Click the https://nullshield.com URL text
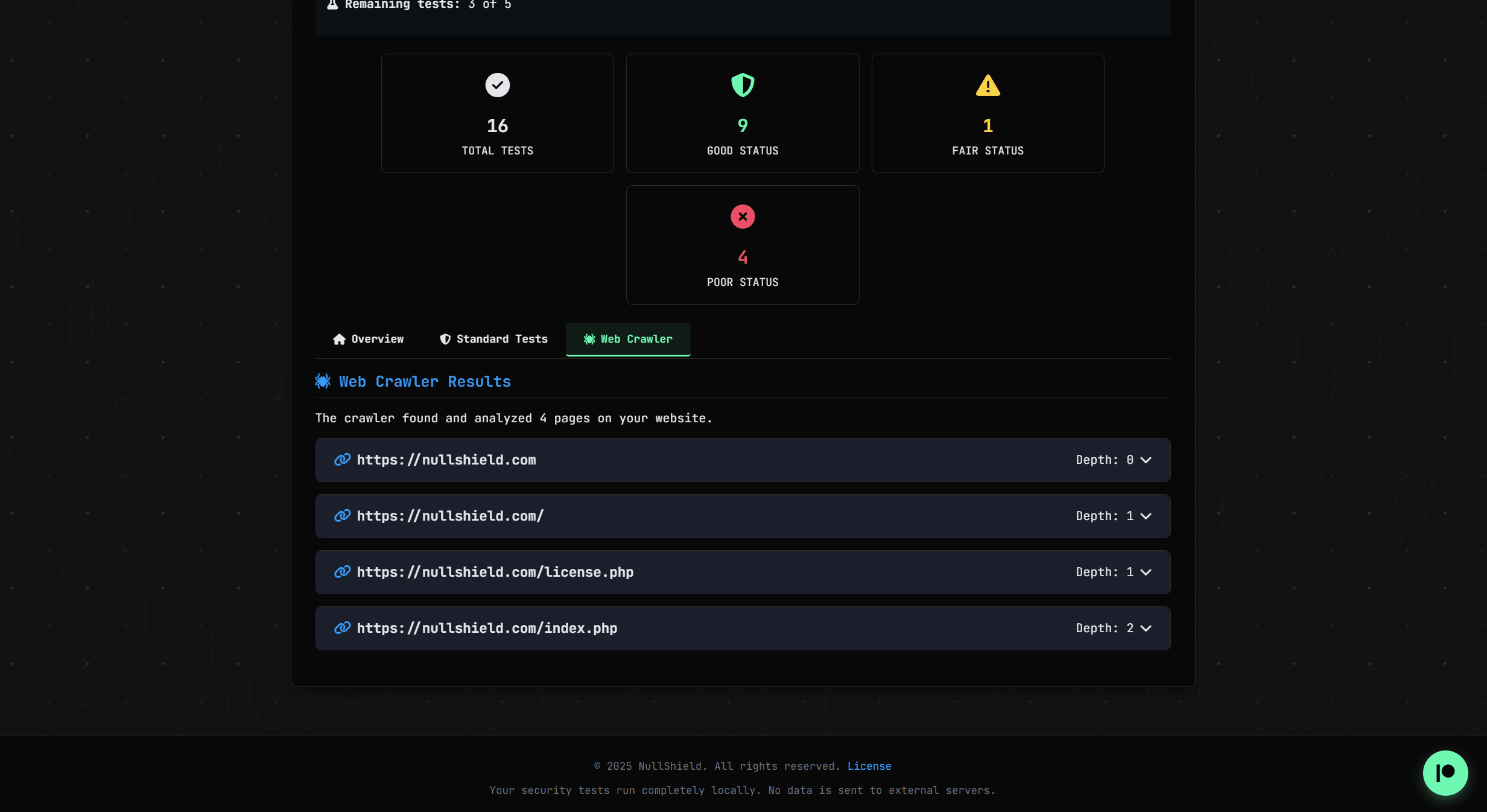Viewport: 1487px width, 812px height. point(446,460)
